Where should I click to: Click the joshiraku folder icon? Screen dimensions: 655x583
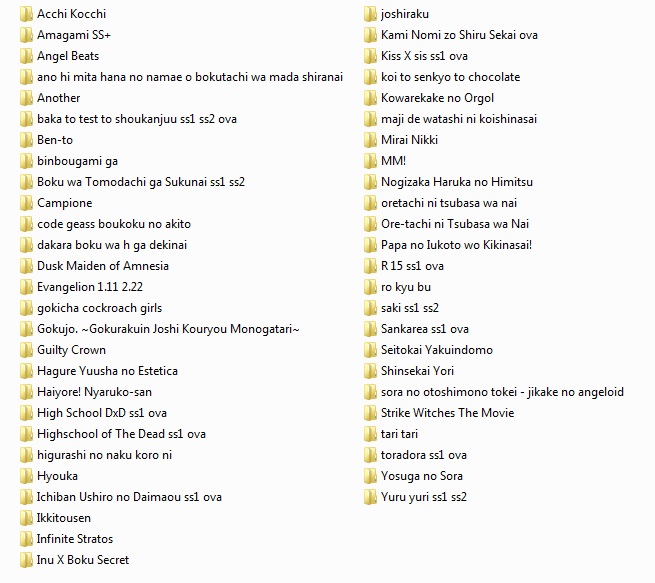coord(370,14)
